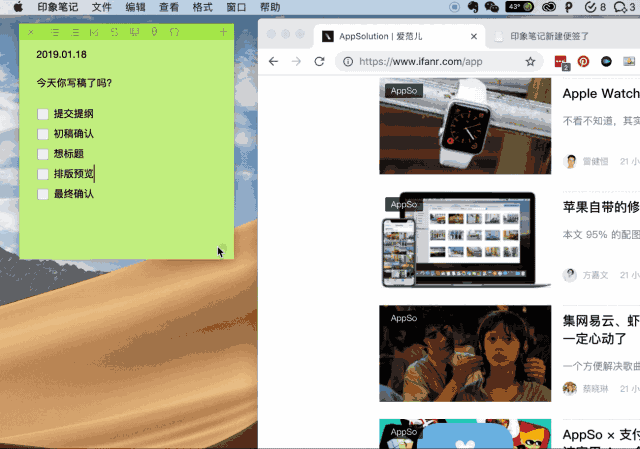The image size is (640, 449).
Task: Click the strikethrough S icon in the sticky note toolbar
Action: (114, 32)
